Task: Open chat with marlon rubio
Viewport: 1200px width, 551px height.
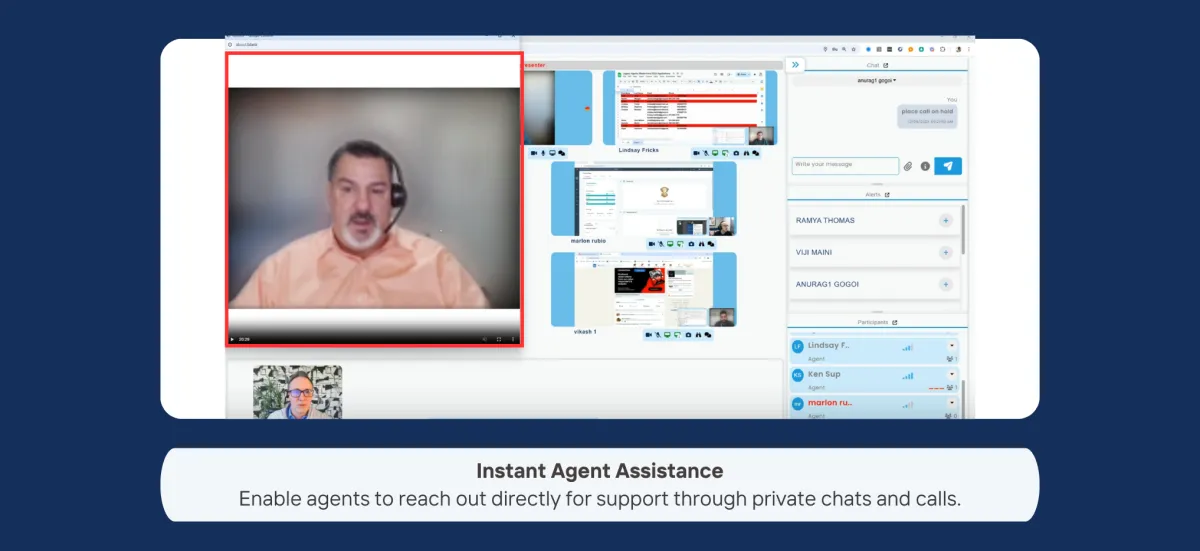Action: (711, 244)
